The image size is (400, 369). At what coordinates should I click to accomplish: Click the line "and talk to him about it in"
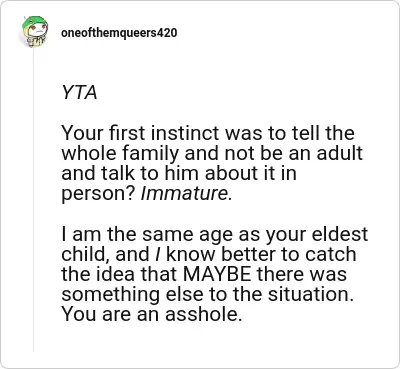click(x=179, y=173)
